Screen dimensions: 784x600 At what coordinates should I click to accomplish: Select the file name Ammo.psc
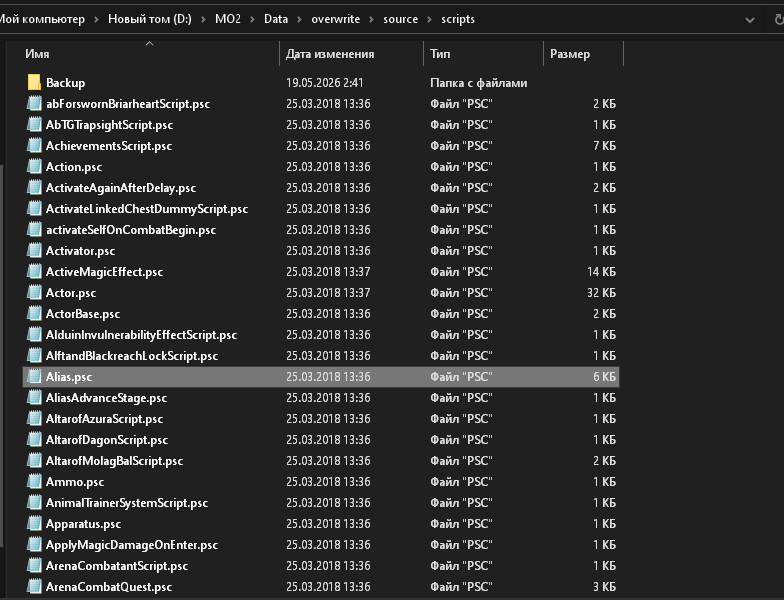click(75, 482)
